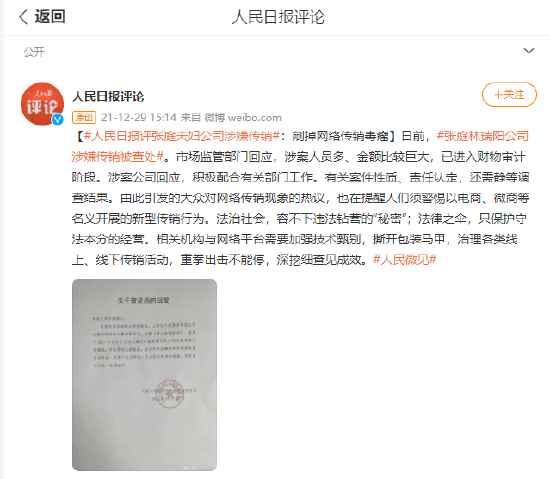Expand the chevron next to 公开
The width and height of the screenshot is (550, 479).
(529, 51)
